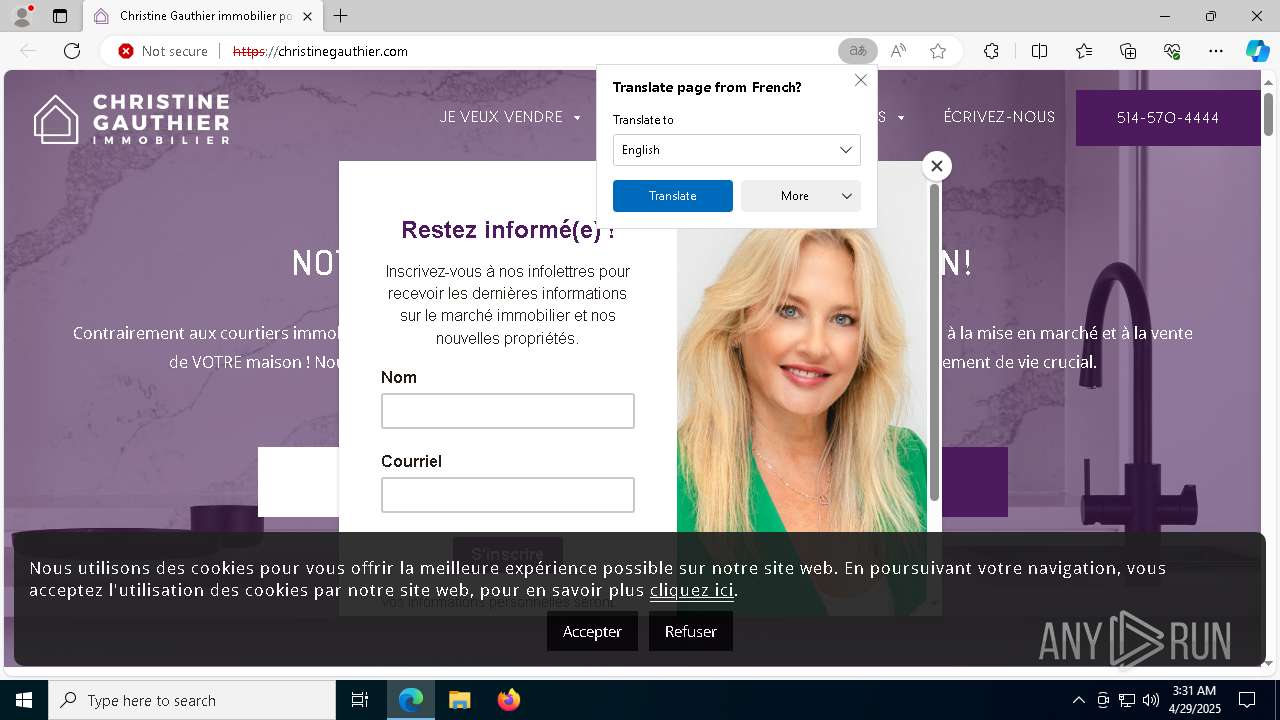Open Task View in taskbar
This screenshot has height=720, width=1280.
[x=360, y=700]
